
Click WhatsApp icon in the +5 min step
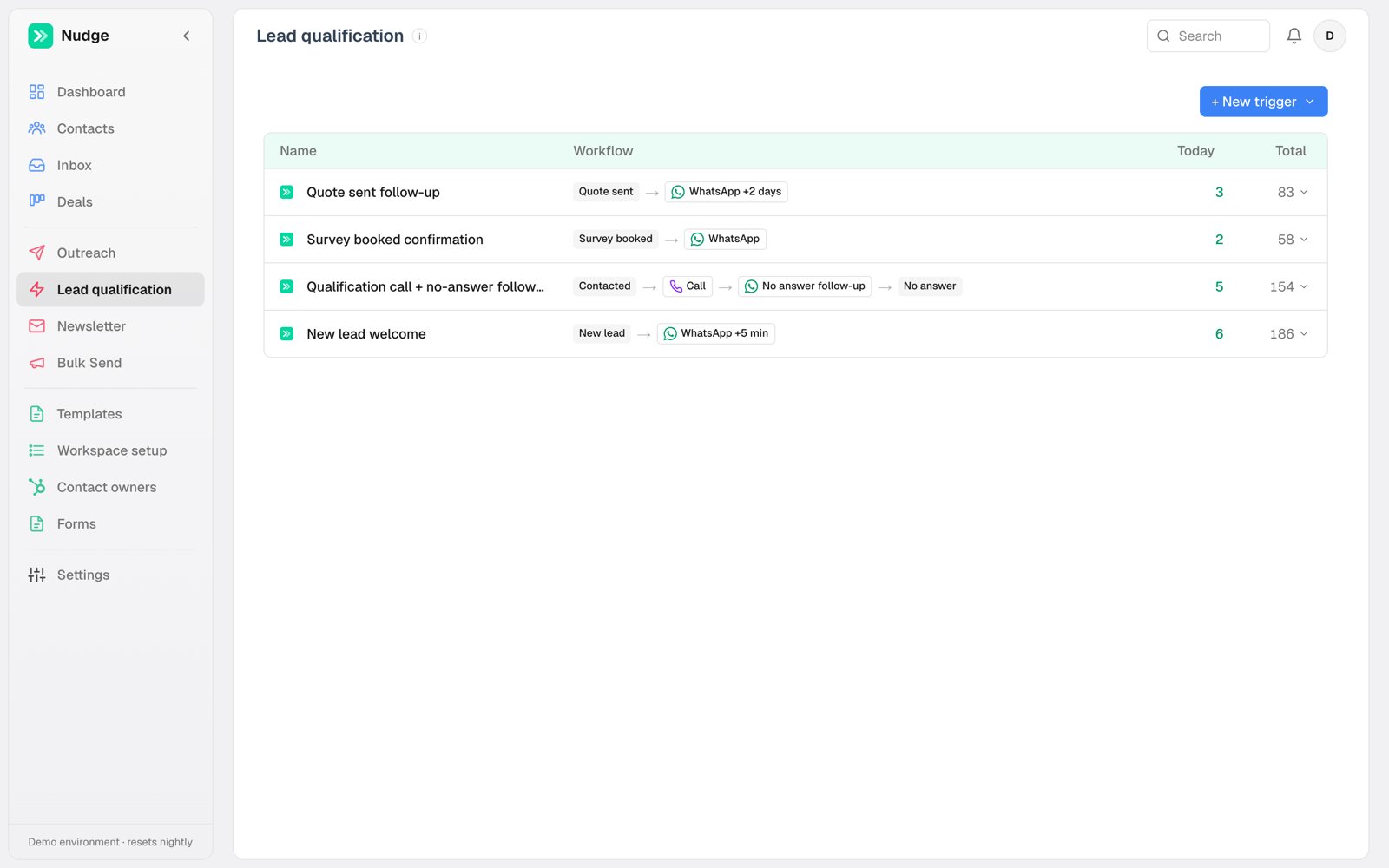point(670,333)
